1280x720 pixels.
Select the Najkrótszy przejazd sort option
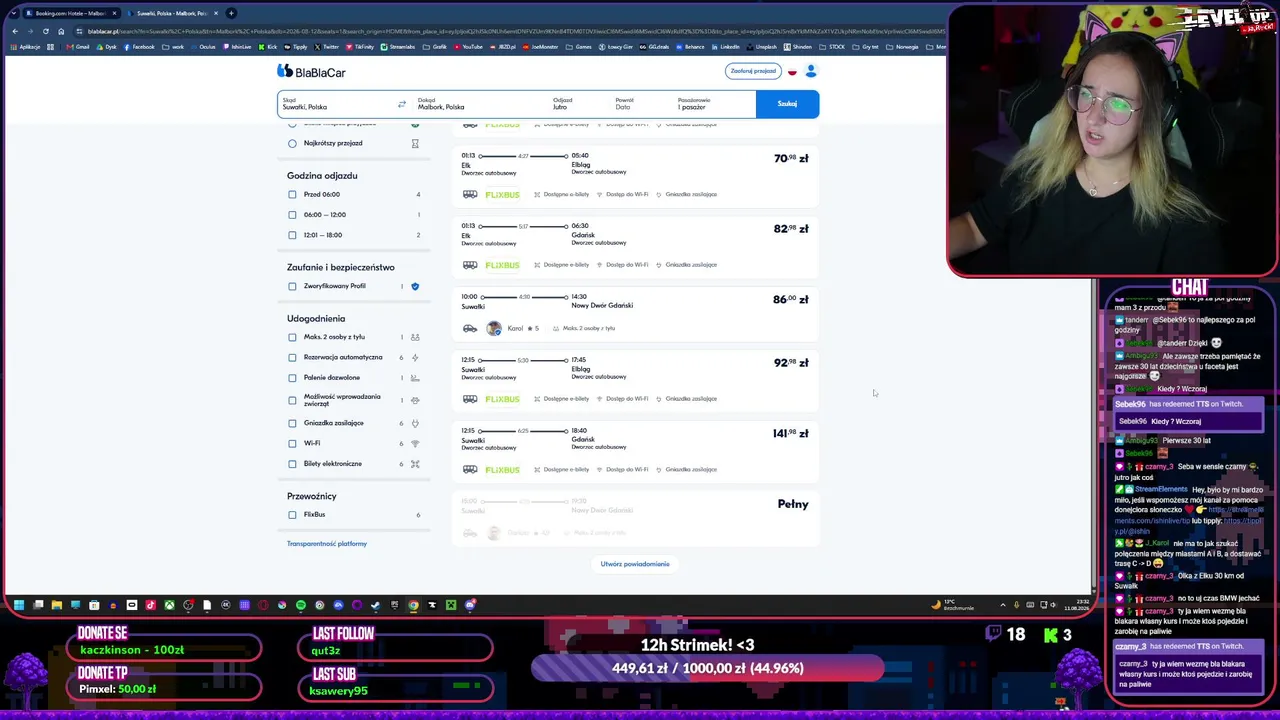coord(292,143)
